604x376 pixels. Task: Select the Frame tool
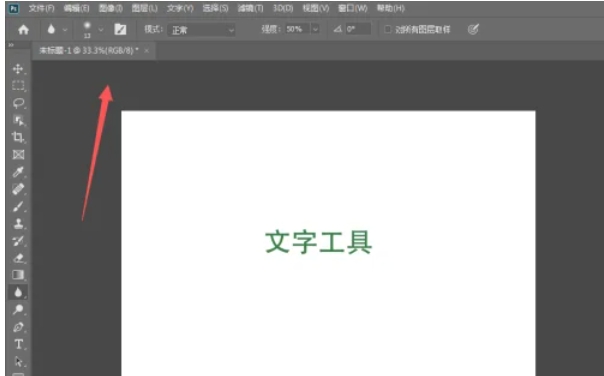point(18,155)
